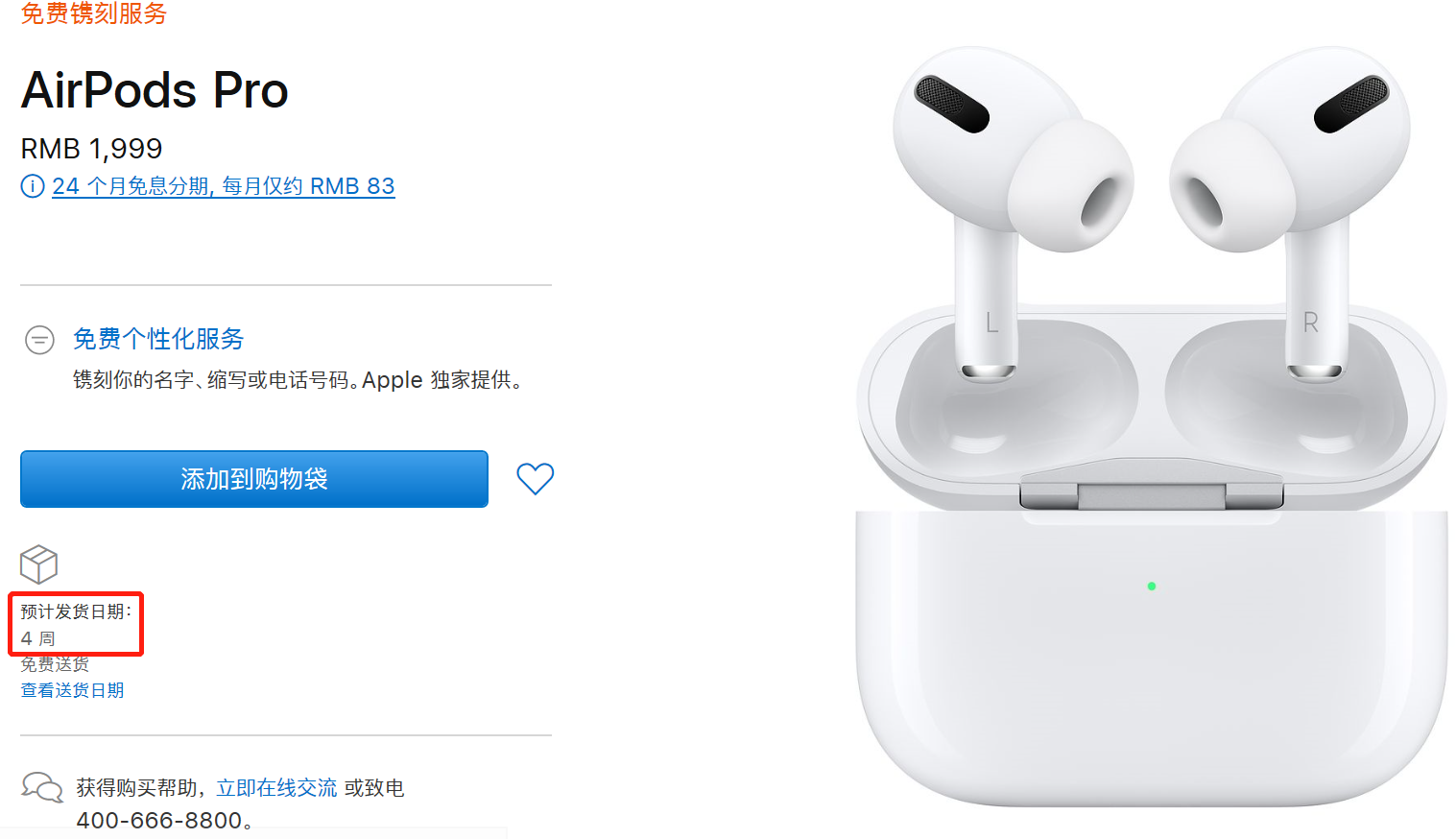
Task: Click the heart favorite icon
Action: [535, 478]
